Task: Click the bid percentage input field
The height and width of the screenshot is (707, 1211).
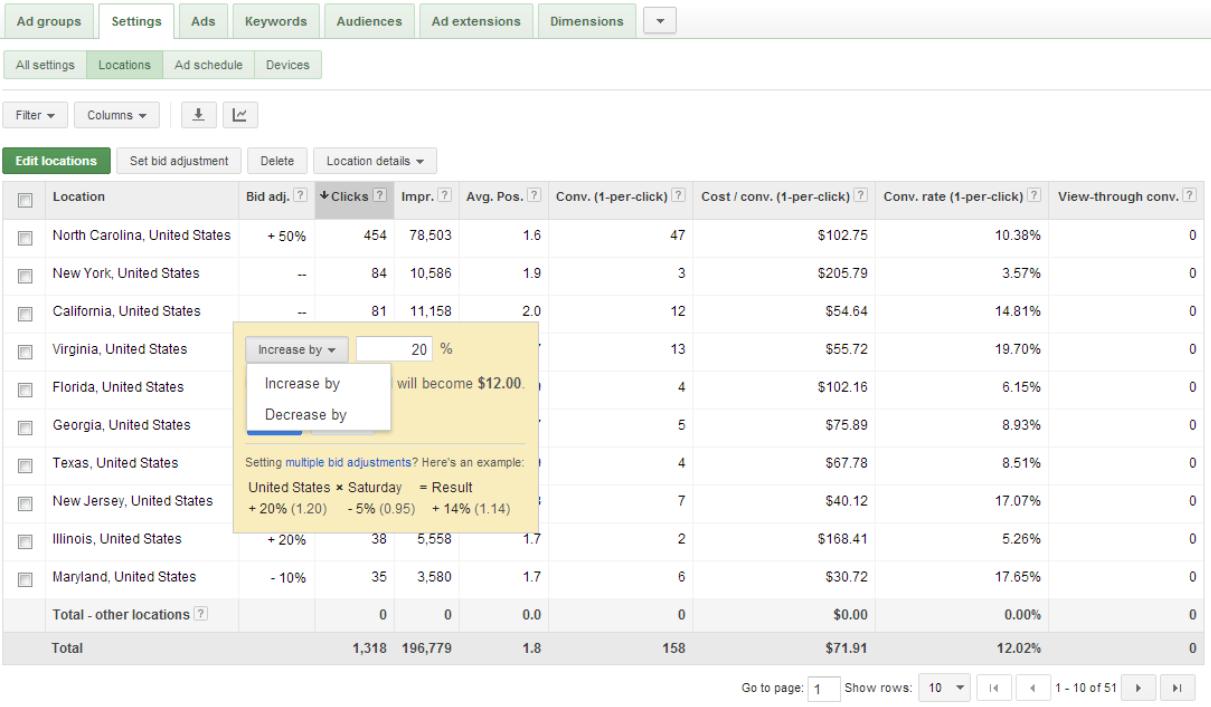Action: [x=395, y=350]
